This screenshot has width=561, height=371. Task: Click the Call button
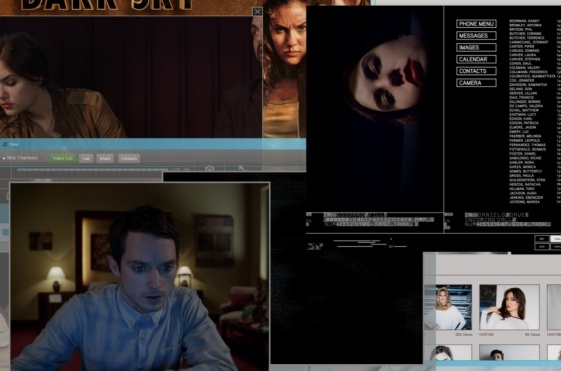click(86, 158)
